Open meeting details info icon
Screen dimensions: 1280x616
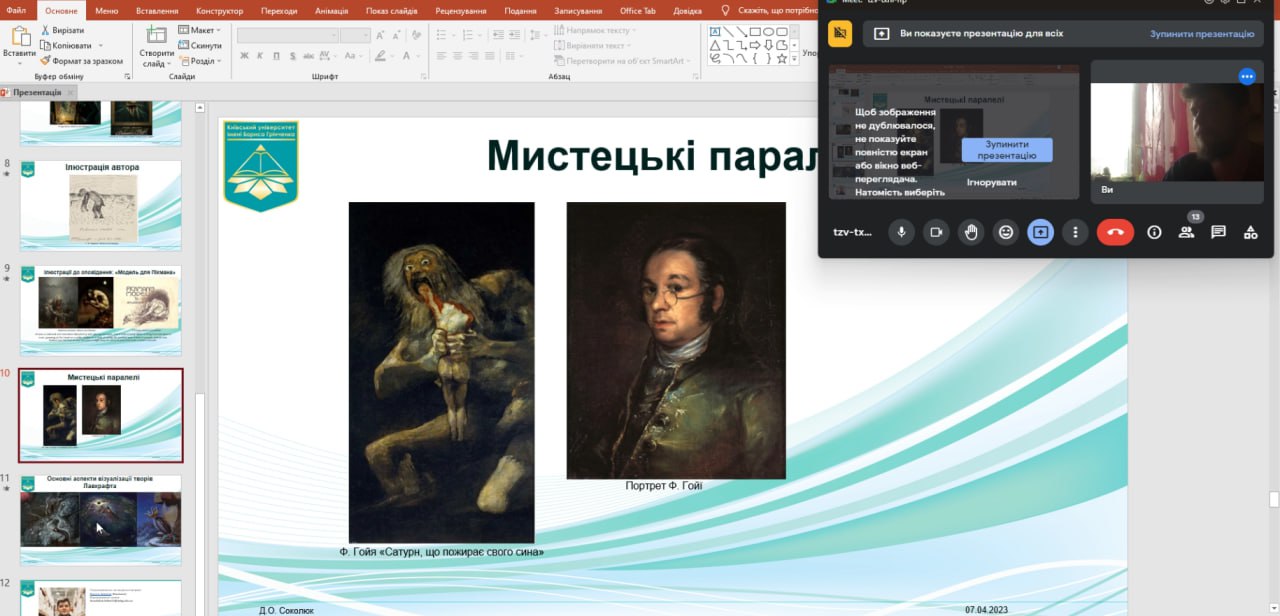[1154, 232]
